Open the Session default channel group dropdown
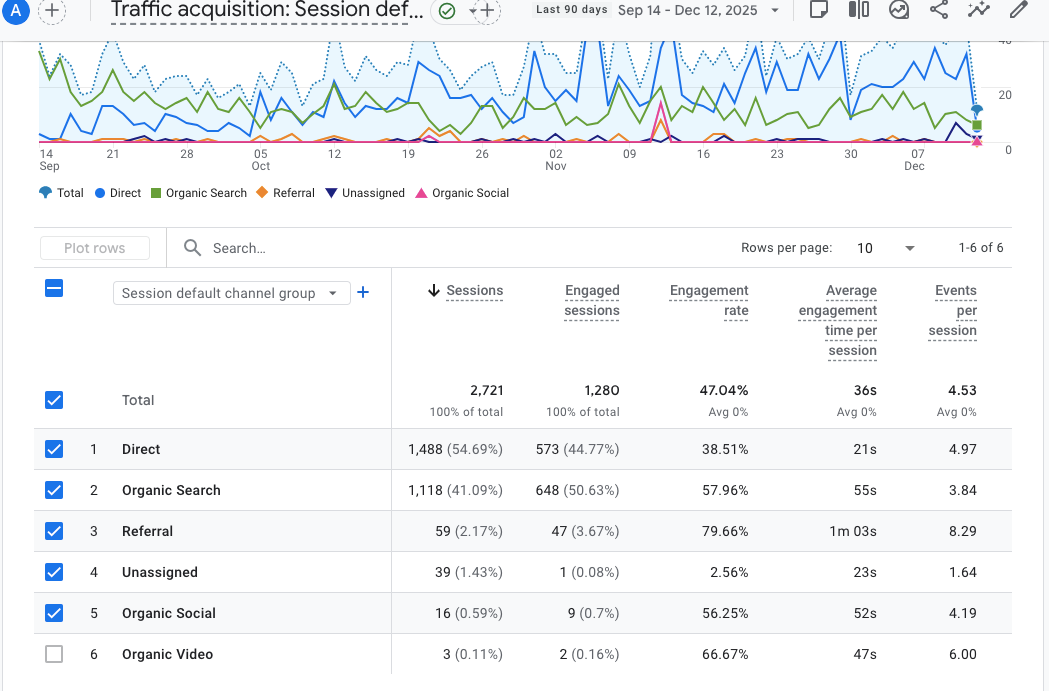Image resolution: width=1049 pixels, height=691 pixels. tap(231, 293)
